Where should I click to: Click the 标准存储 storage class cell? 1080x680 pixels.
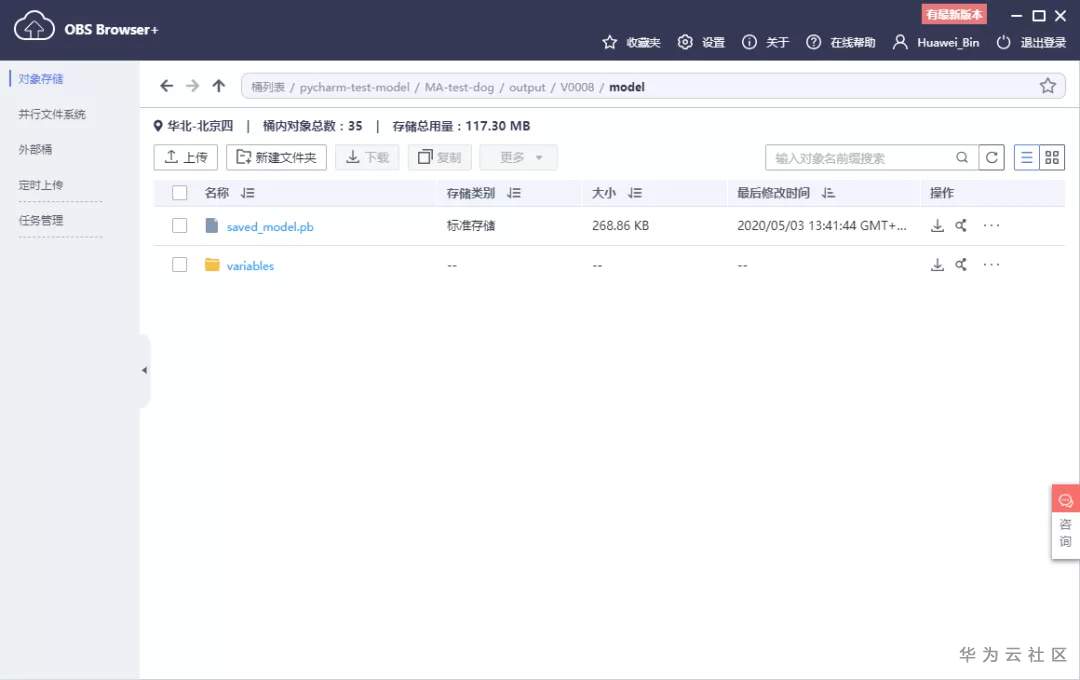click(470, 225)
